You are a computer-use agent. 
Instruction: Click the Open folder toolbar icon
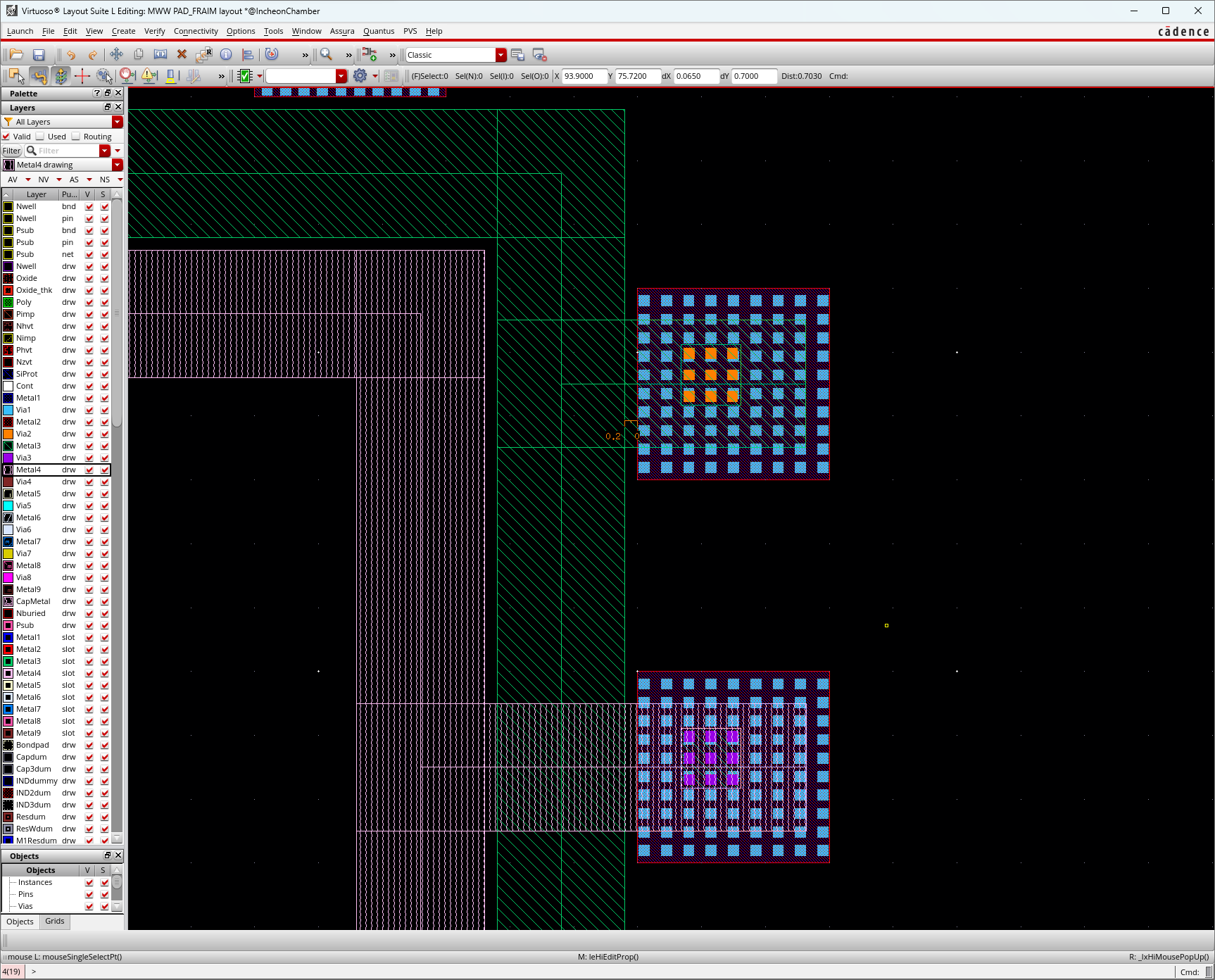tap(17, 55)
